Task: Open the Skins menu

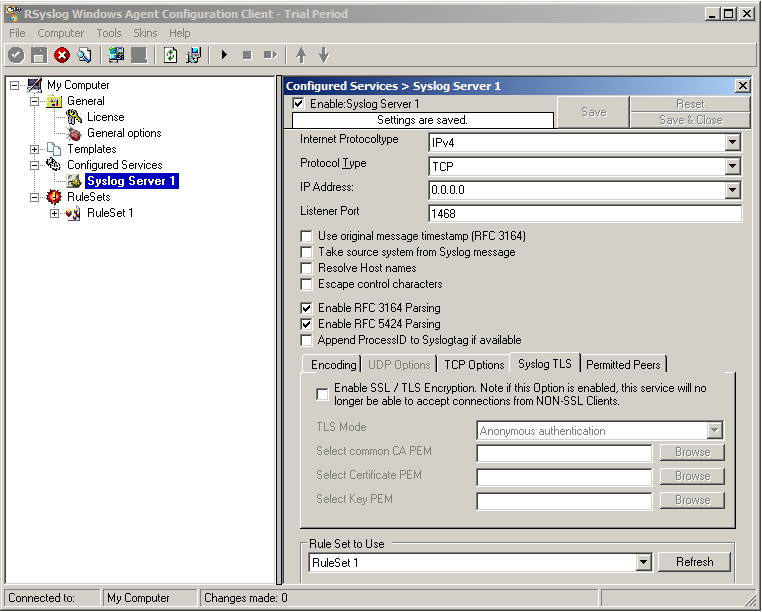Action: tap(145, 33)
